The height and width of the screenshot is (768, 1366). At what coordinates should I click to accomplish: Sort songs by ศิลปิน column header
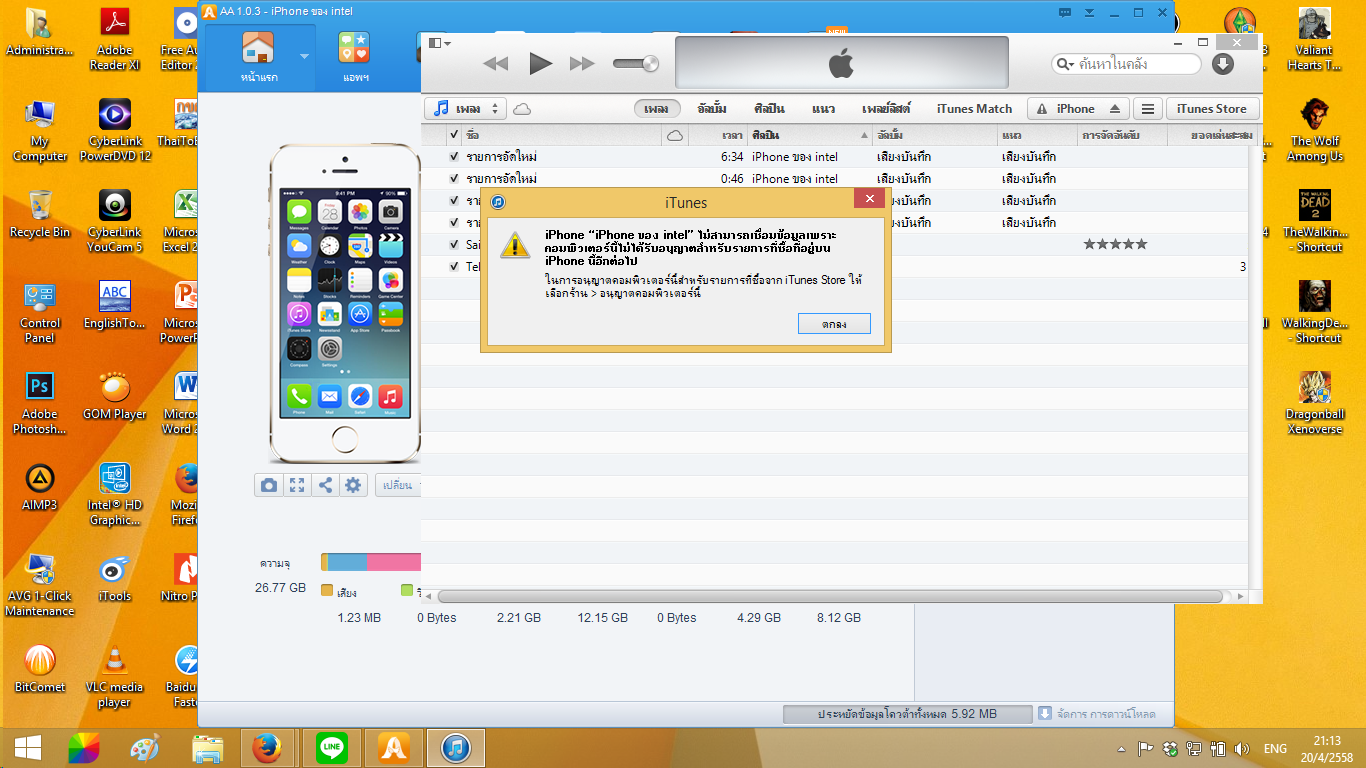[810, 135]
